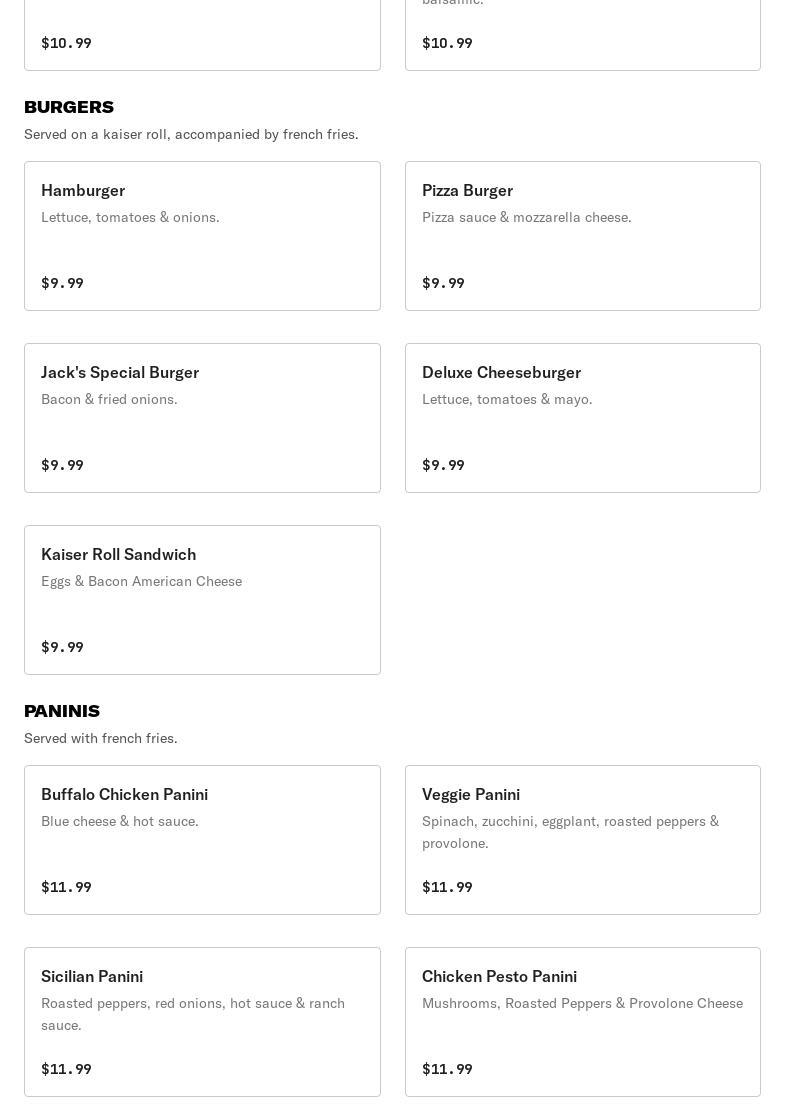Choose Jack's Special Burger

tap(202, 418)
